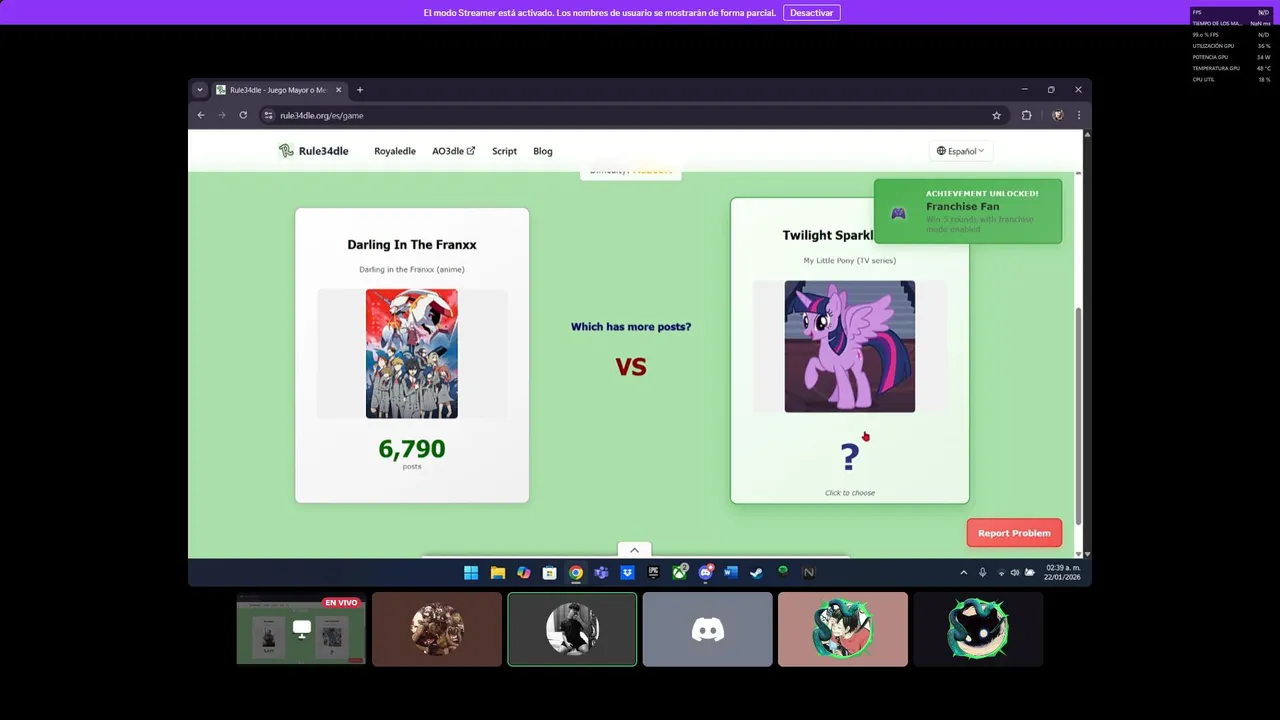Image resolution: width=1280 pixels, height=720 pixels.
Task: Click the Rule34dle logo
Action: click(314, 151)
